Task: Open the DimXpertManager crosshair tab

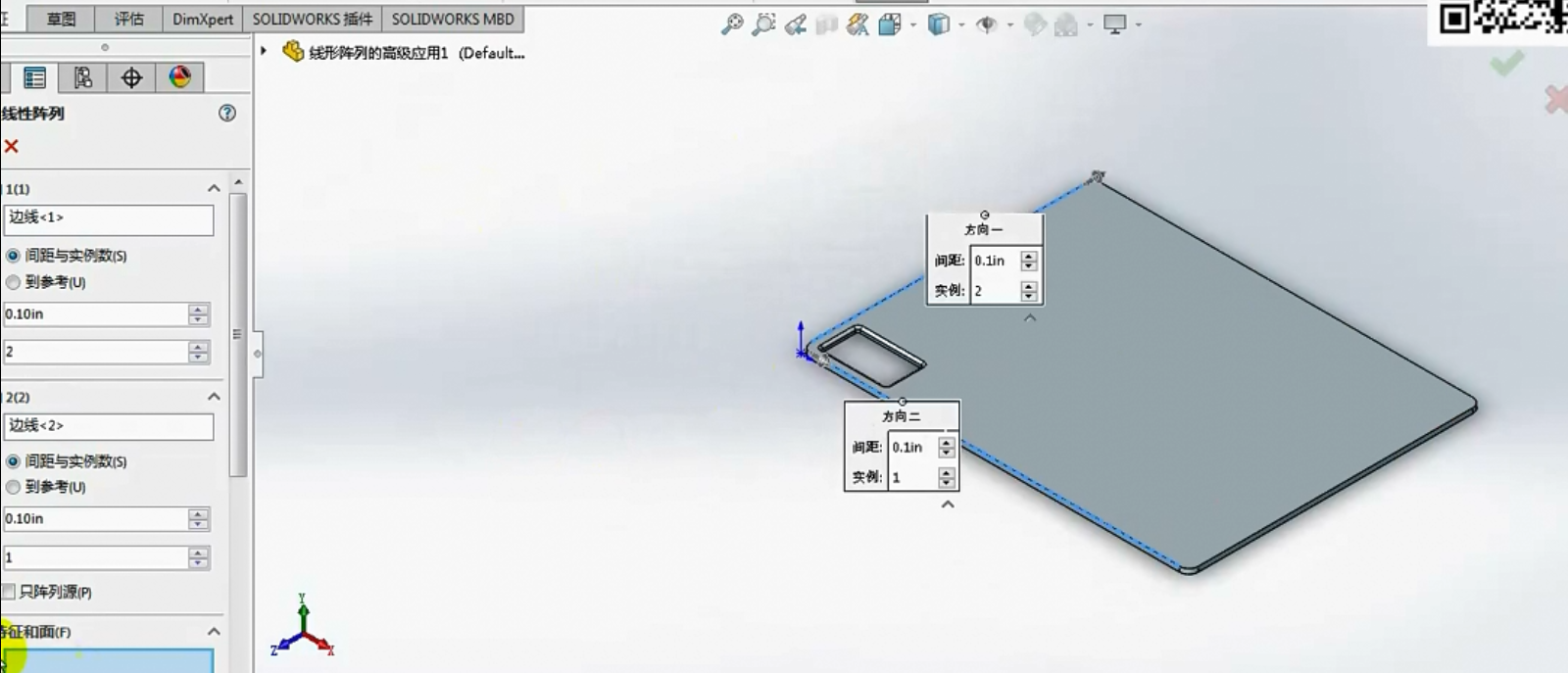Action: (131, 78)
